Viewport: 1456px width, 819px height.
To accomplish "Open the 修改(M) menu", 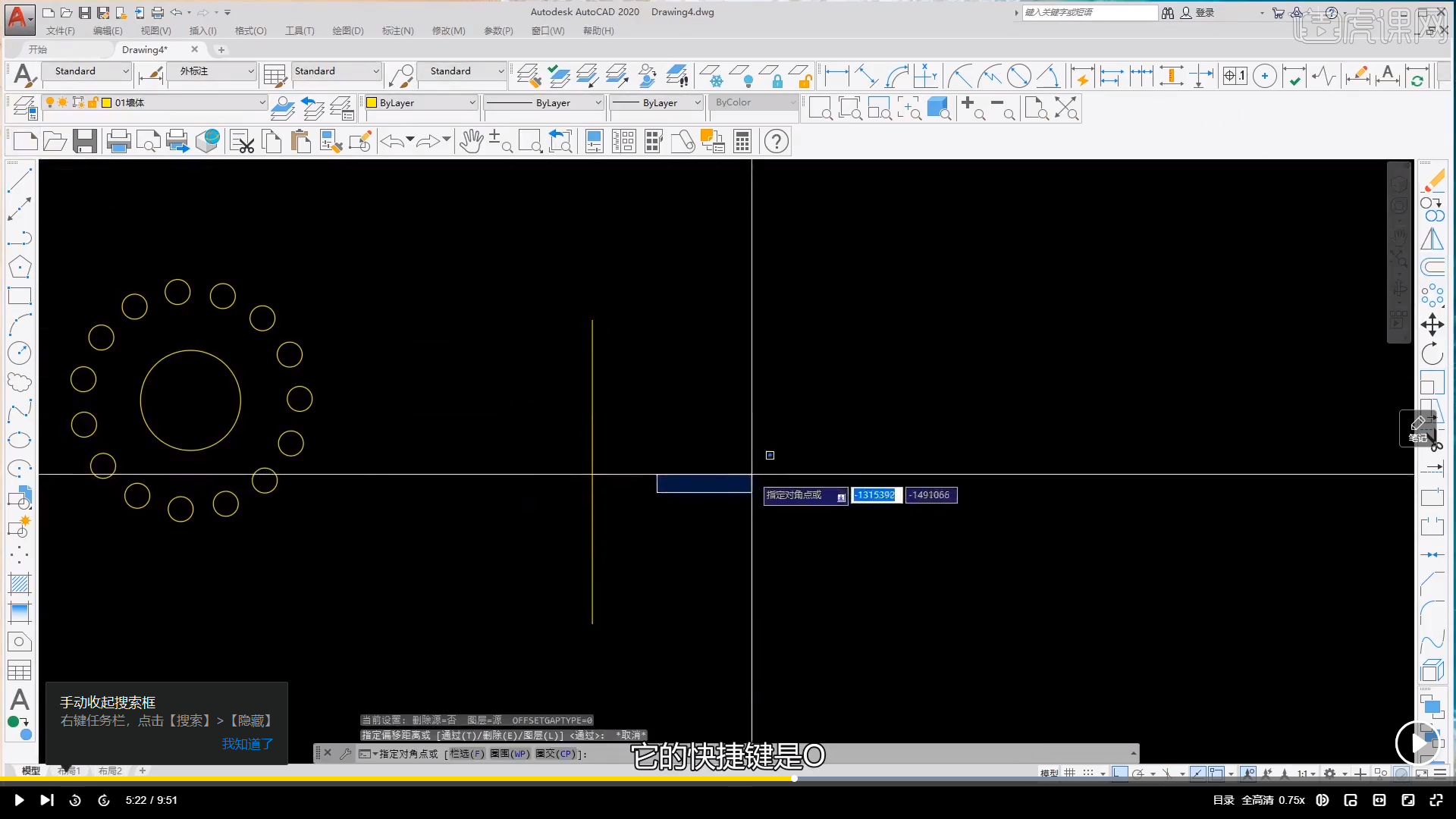I will click(448, 31).
